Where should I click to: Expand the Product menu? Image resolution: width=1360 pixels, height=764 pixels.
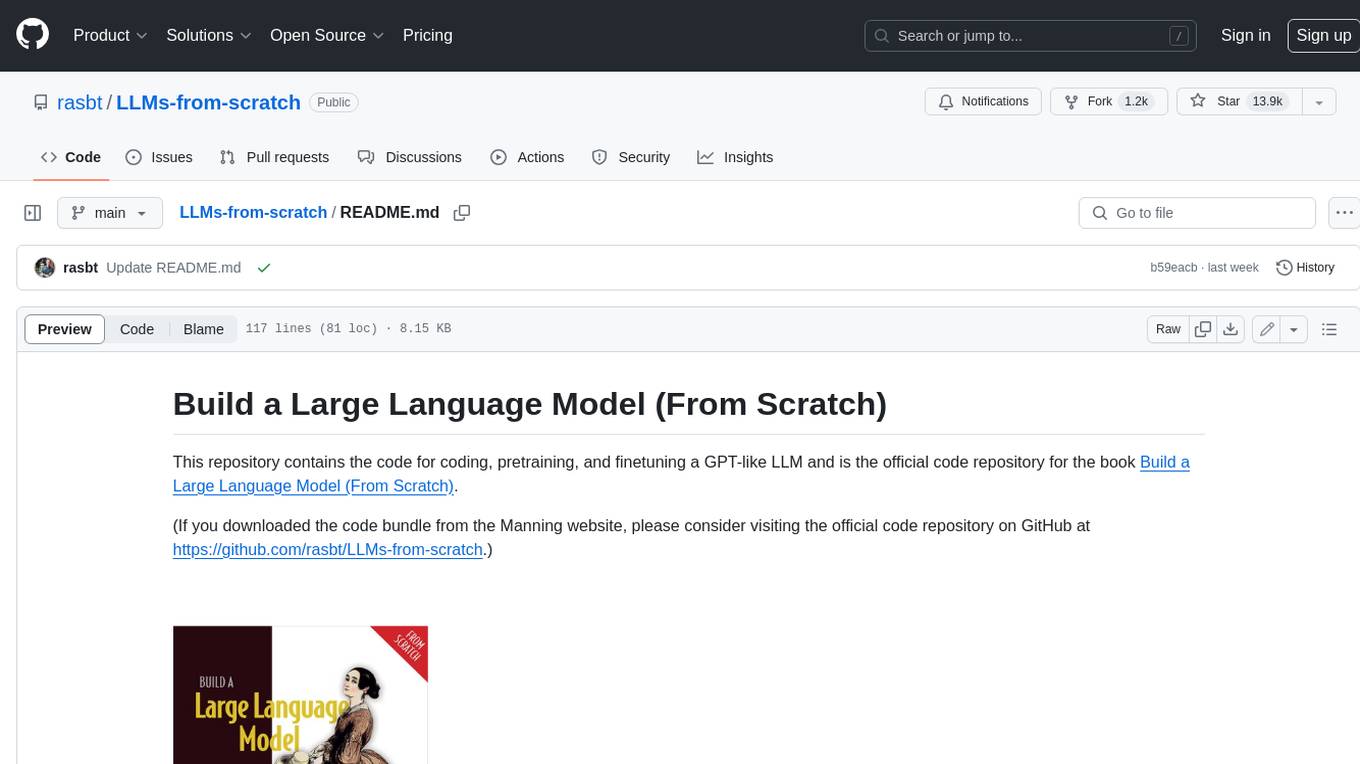[110, 35]
